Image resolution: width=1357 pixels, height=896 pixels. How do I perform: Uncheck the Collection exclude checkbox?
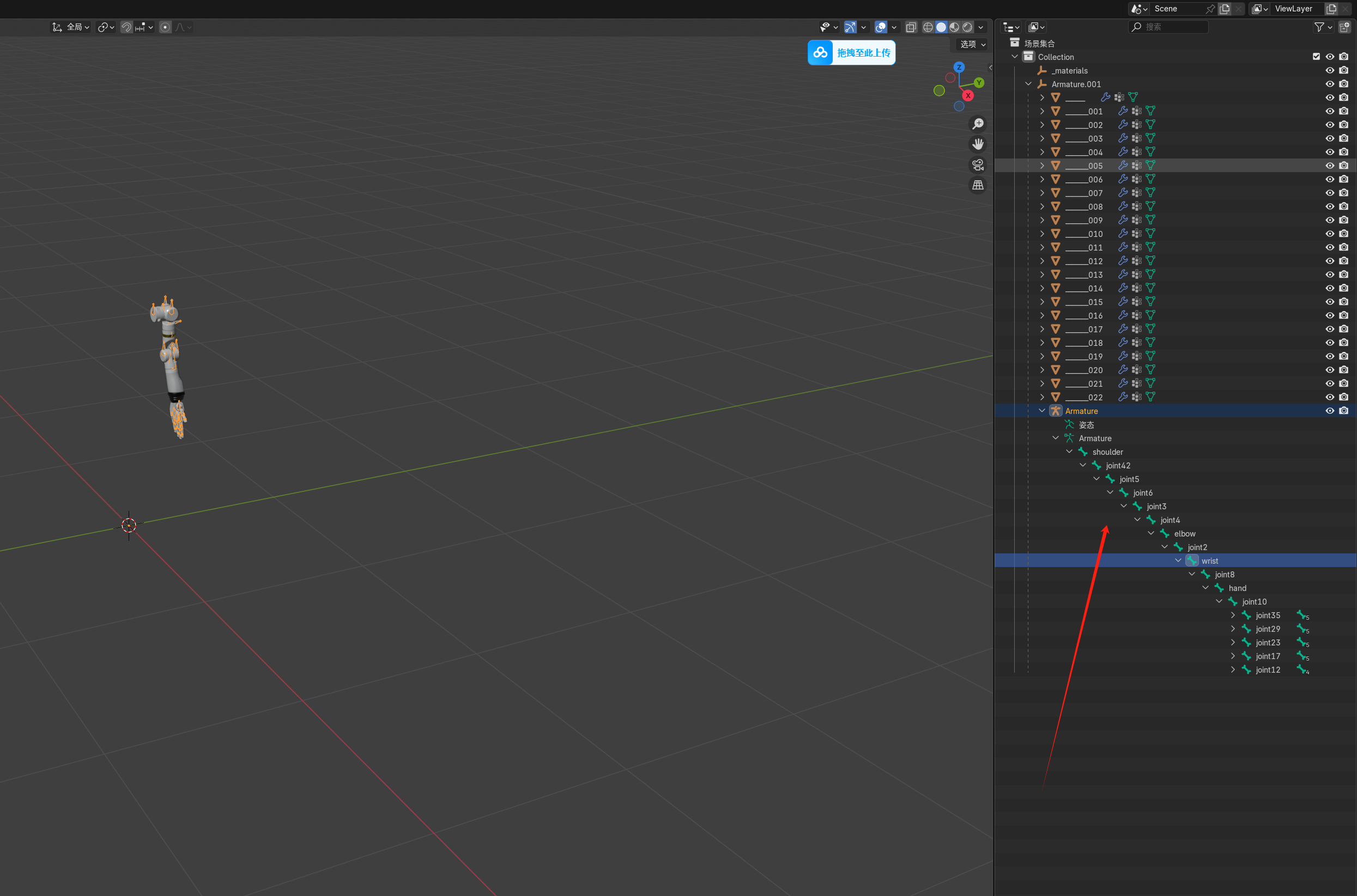1316,57
